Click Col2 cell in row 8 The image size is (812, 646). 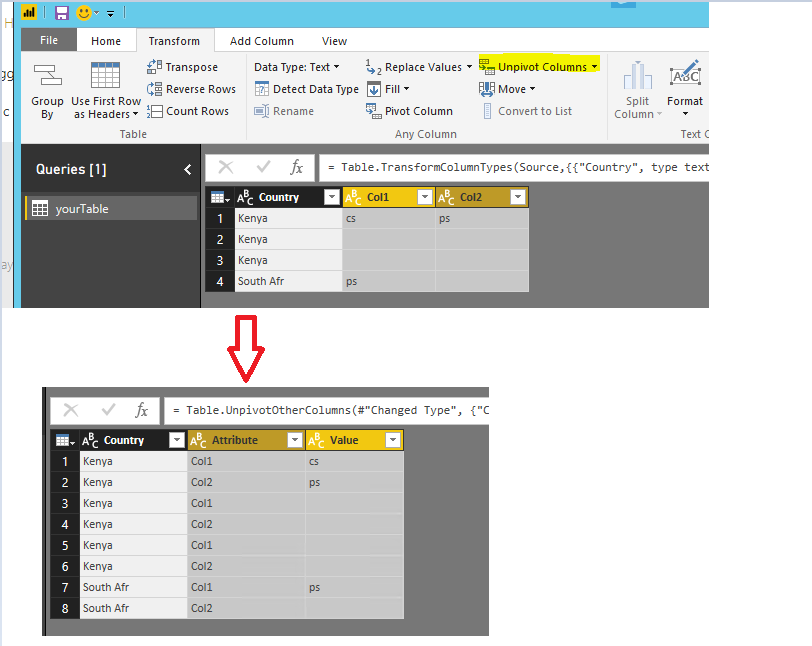246,608
